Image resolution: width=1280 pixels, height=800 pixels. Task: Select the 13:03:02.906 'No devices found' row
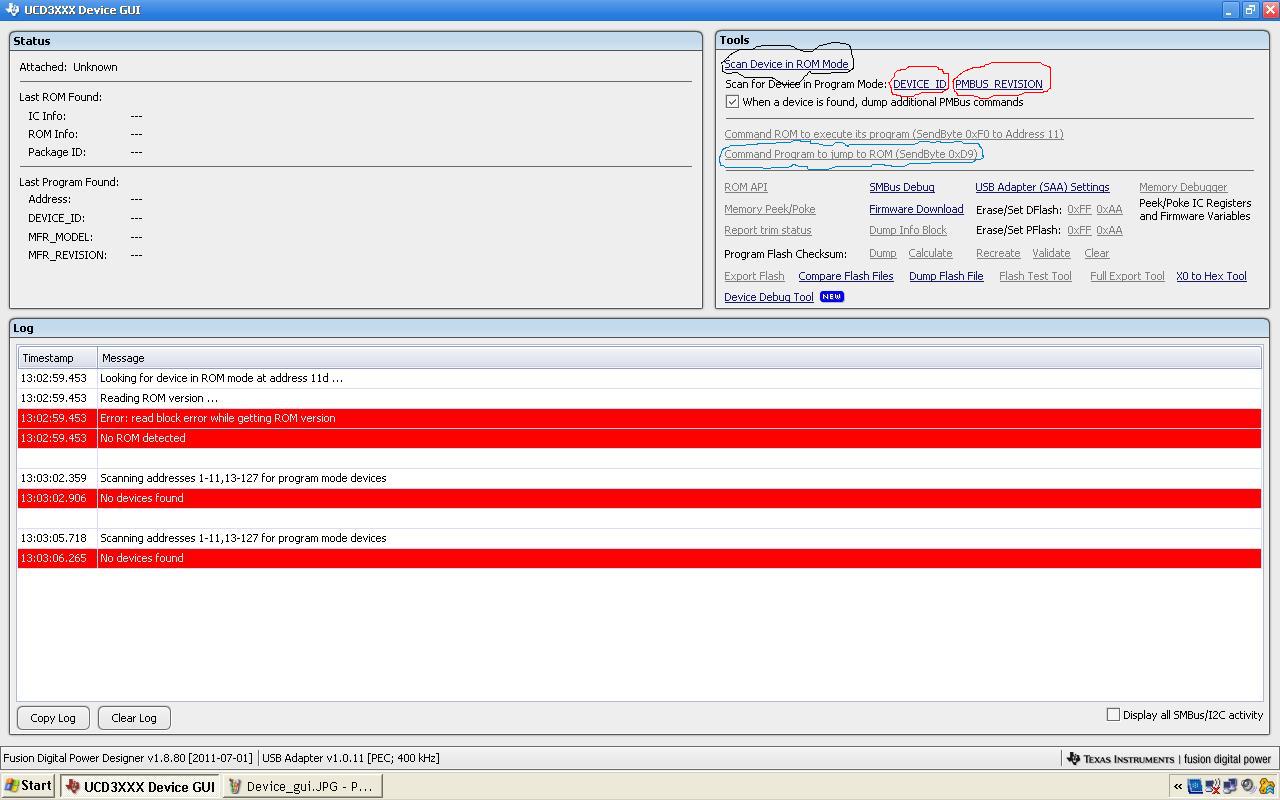639,498
